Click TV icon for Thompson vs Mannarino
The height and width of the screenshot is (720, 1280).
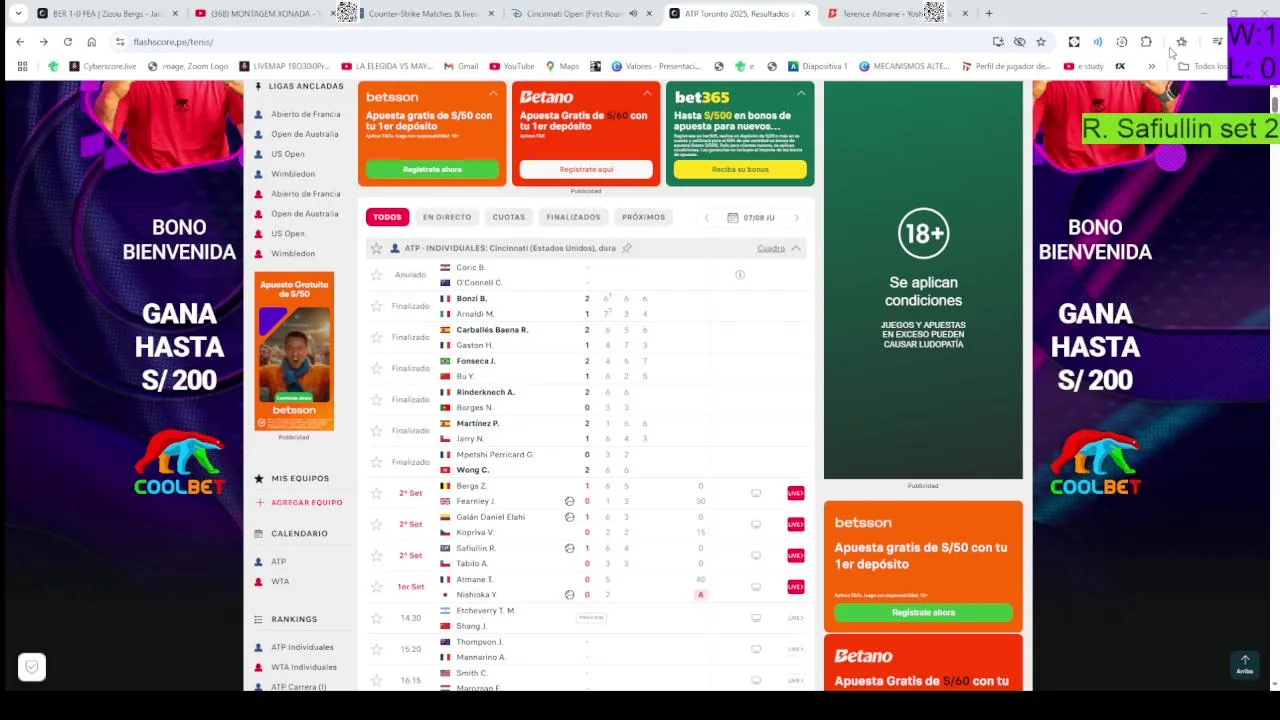(x=756, y=649)
